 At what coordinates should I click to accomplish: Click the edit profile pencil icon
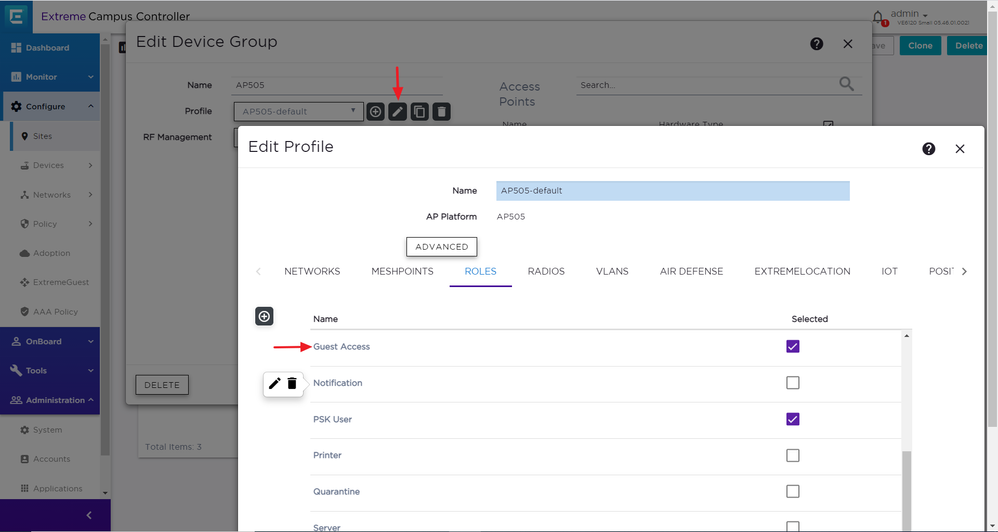point(397,111)
